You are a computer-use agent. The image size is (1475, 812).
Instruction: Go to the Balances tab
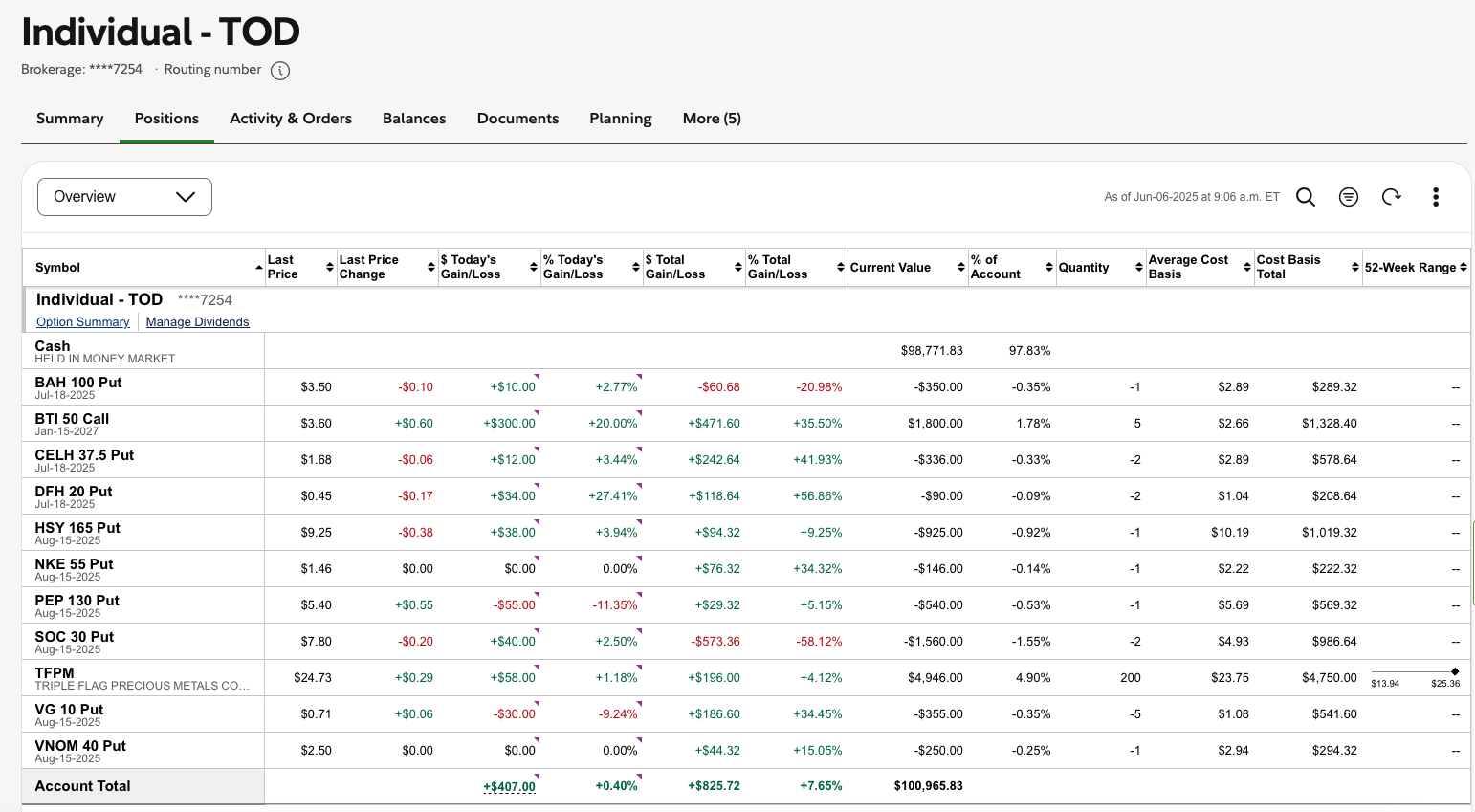pos(414,119)
